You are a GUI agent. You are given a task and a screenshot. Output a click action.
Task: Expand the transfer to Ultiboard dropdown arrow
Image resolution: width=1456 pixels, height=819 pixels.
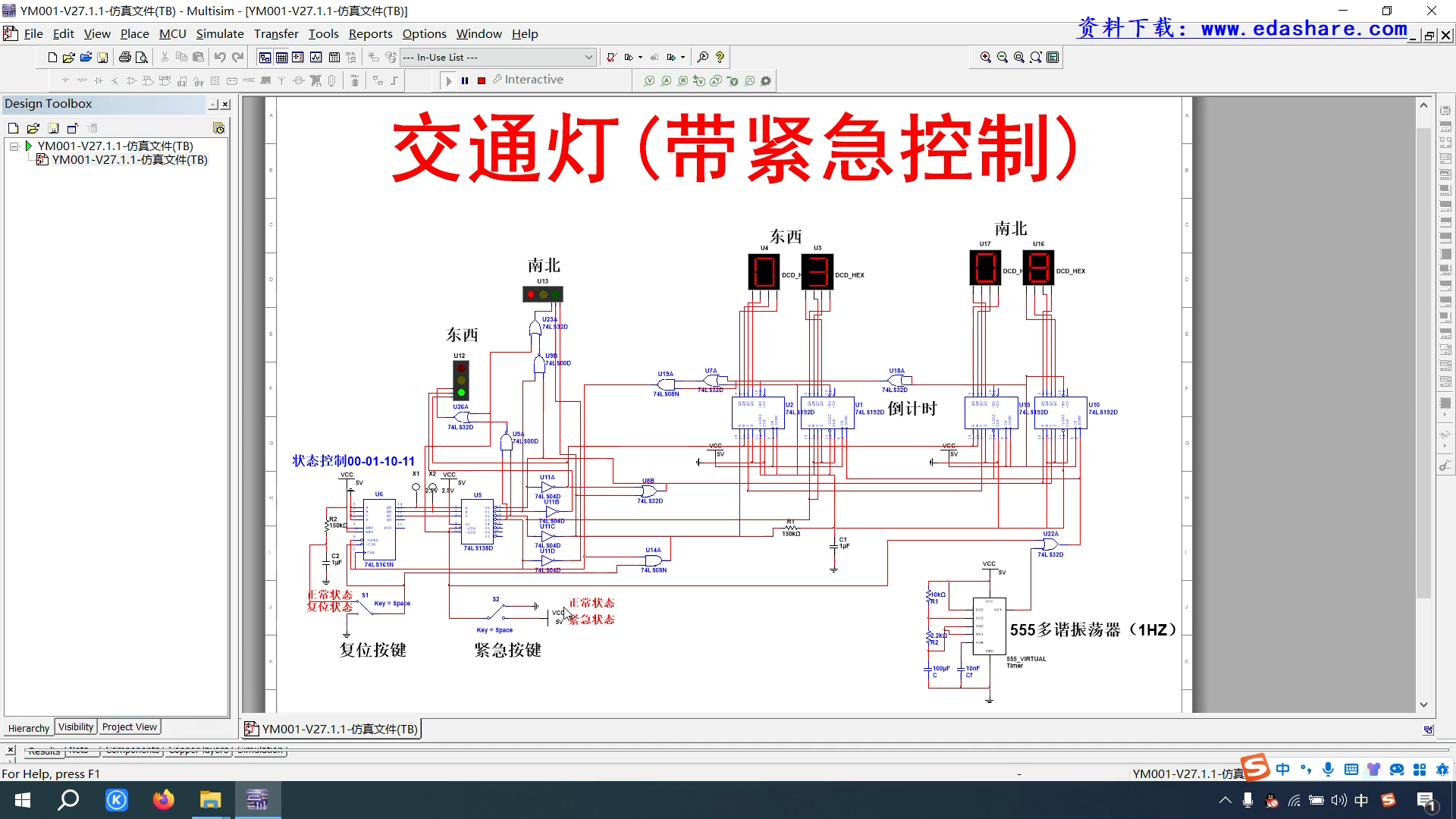coord(683,57)
